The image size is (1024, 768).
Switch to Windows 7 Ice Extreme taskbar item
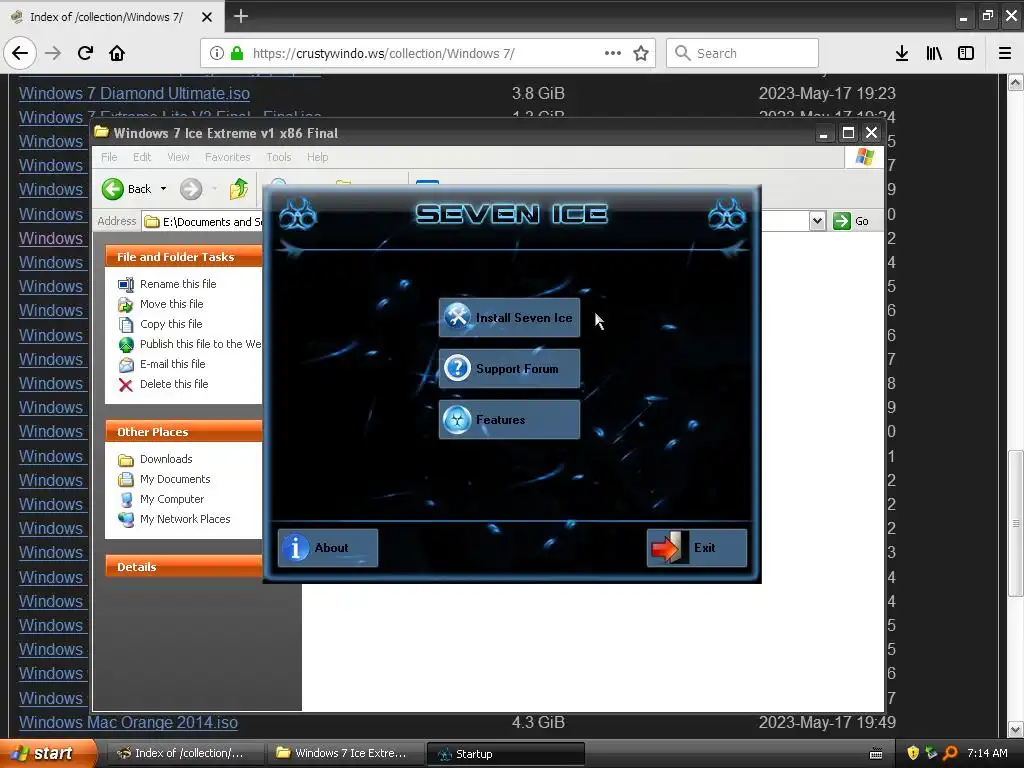tap(344, 754)
